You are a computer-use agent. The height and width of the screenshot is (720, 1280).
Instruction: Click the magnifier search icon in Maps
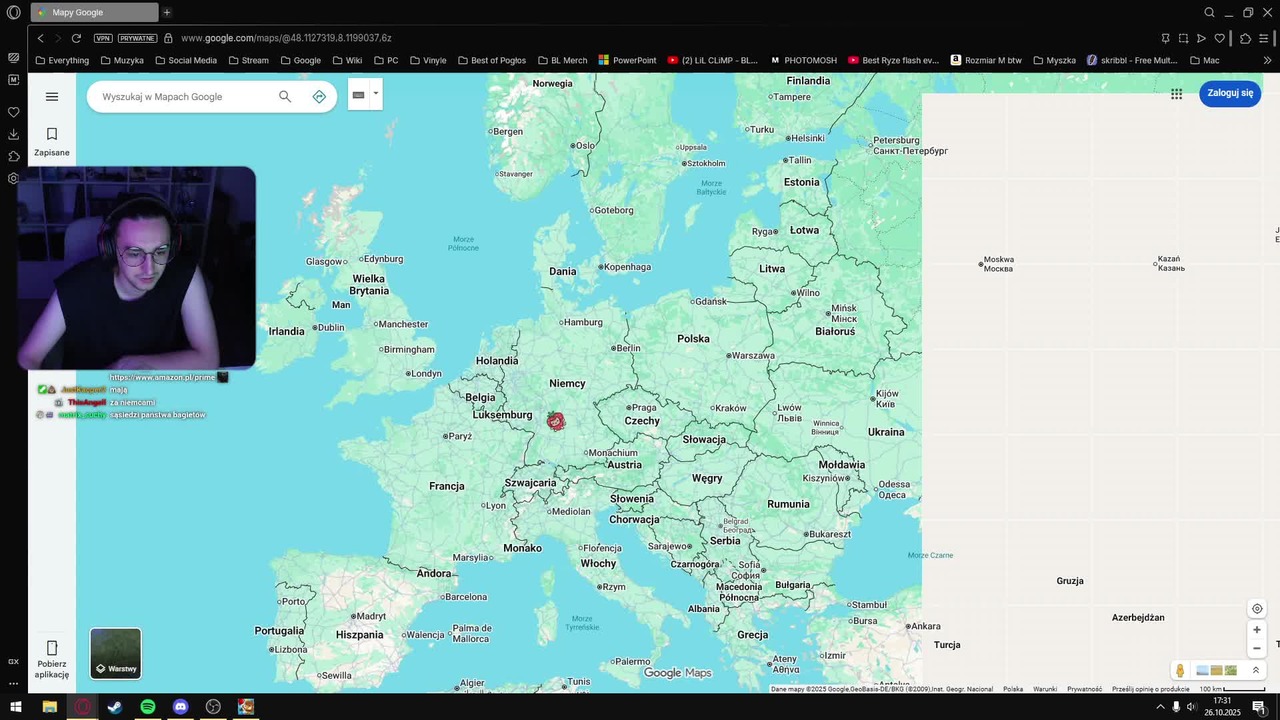coord(285,97)
